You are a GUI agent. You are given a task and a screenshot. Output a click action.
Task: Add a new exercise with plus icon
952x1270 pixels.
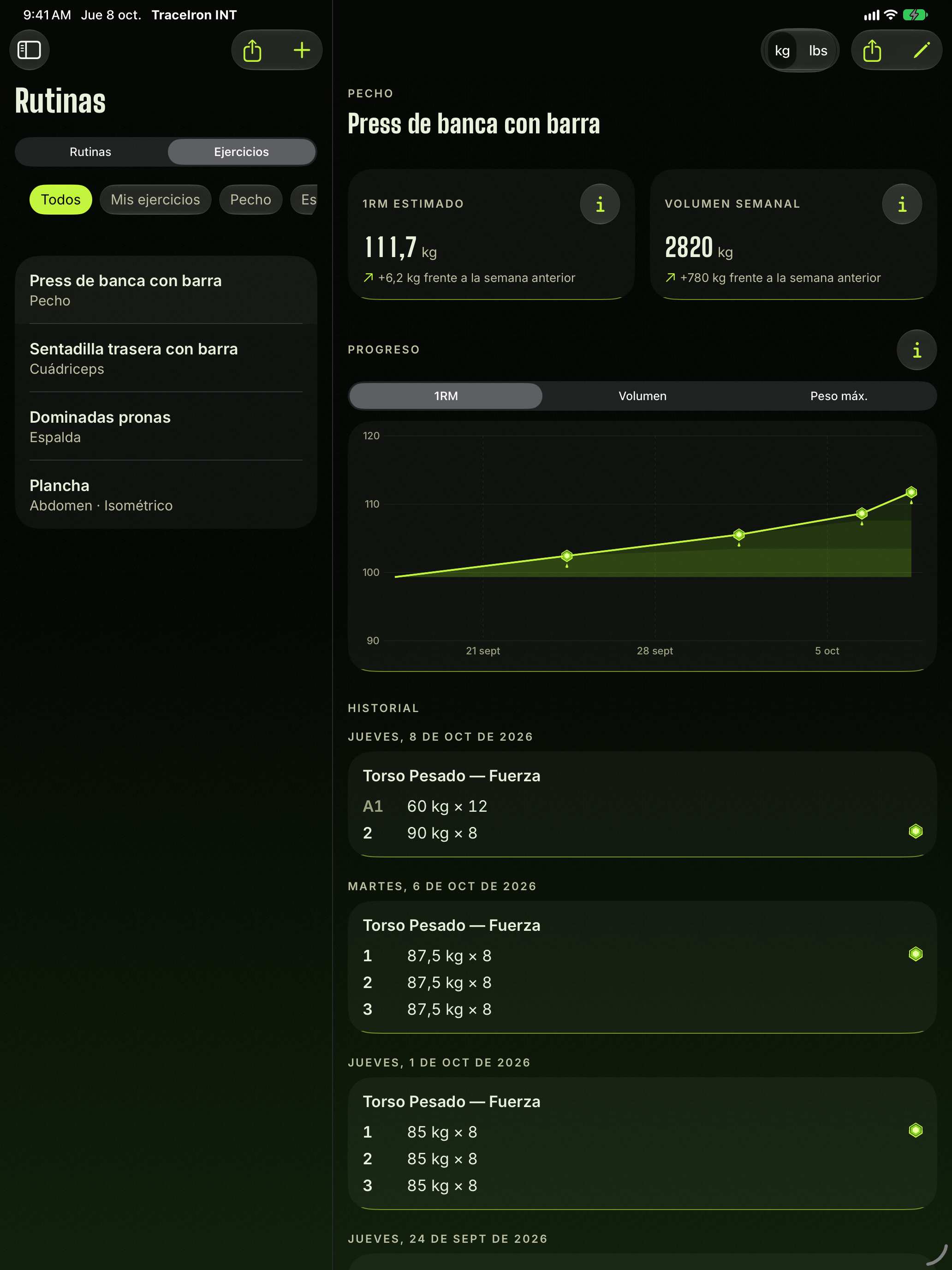tap(302, 50)
